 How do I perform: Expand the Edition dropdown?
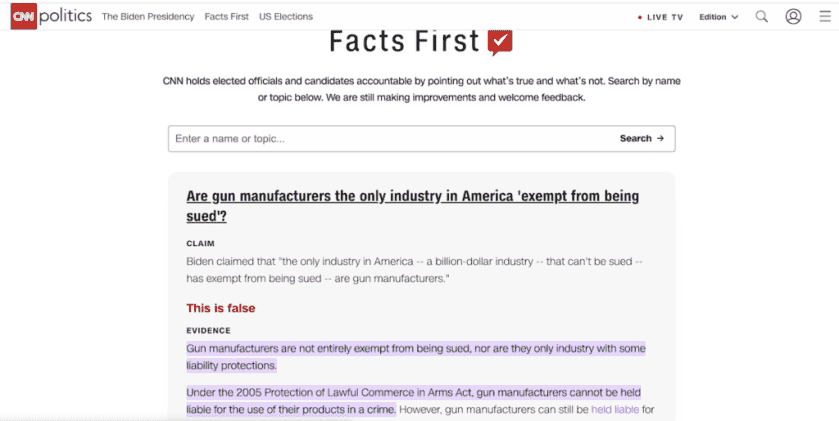(719, 17)
